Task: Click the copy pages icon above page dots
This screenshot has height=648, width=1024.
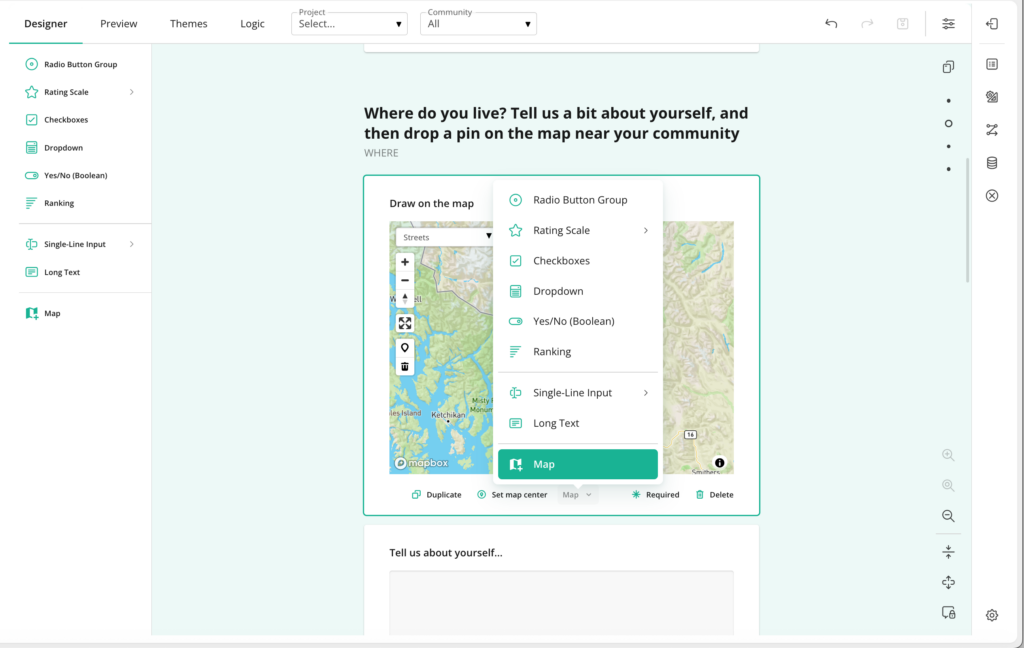Action: [x=948, y=67]
